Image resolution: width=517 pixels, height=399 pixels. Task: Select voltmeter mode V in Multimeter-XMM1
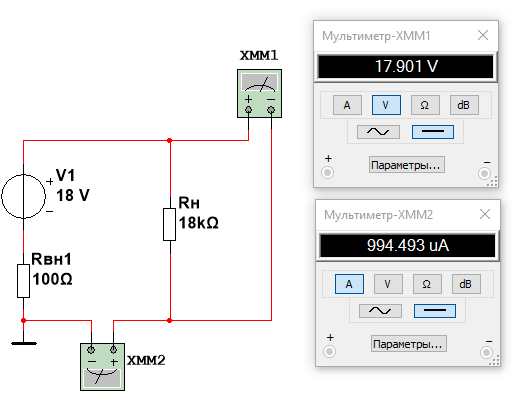click(386, 105)
